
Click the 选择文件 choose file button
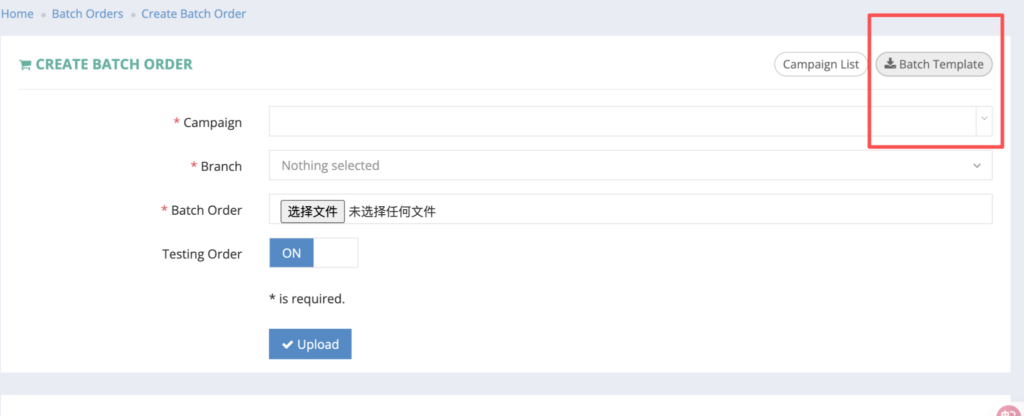pyautogui.click(x=312, y=211)
